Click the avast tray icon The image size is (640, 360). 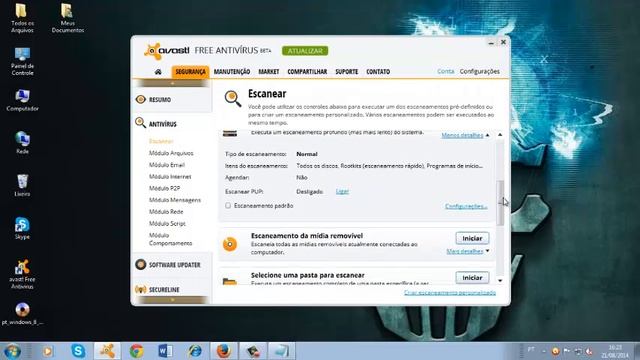pos(555,351)
